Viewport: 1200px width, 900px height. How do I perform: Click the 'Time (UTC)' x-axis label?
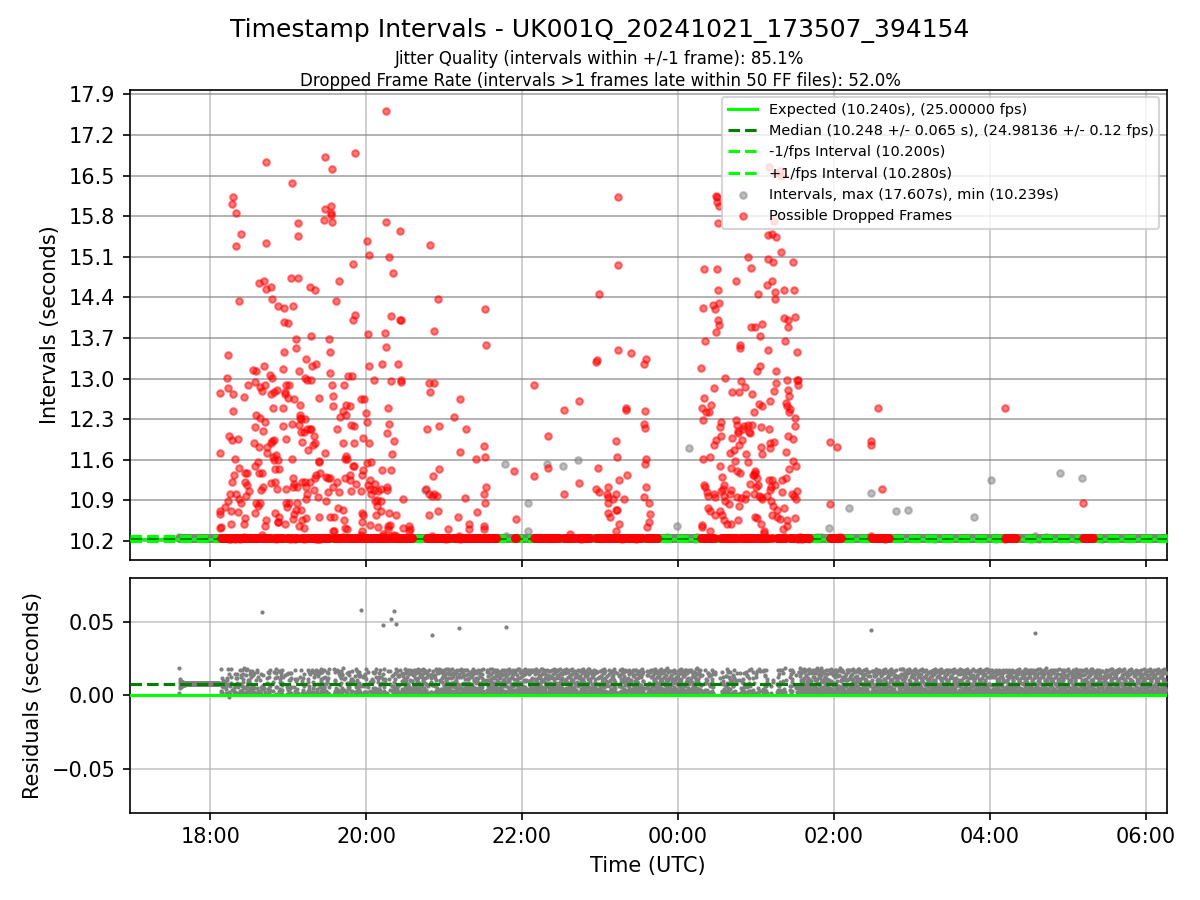[647, 865]
